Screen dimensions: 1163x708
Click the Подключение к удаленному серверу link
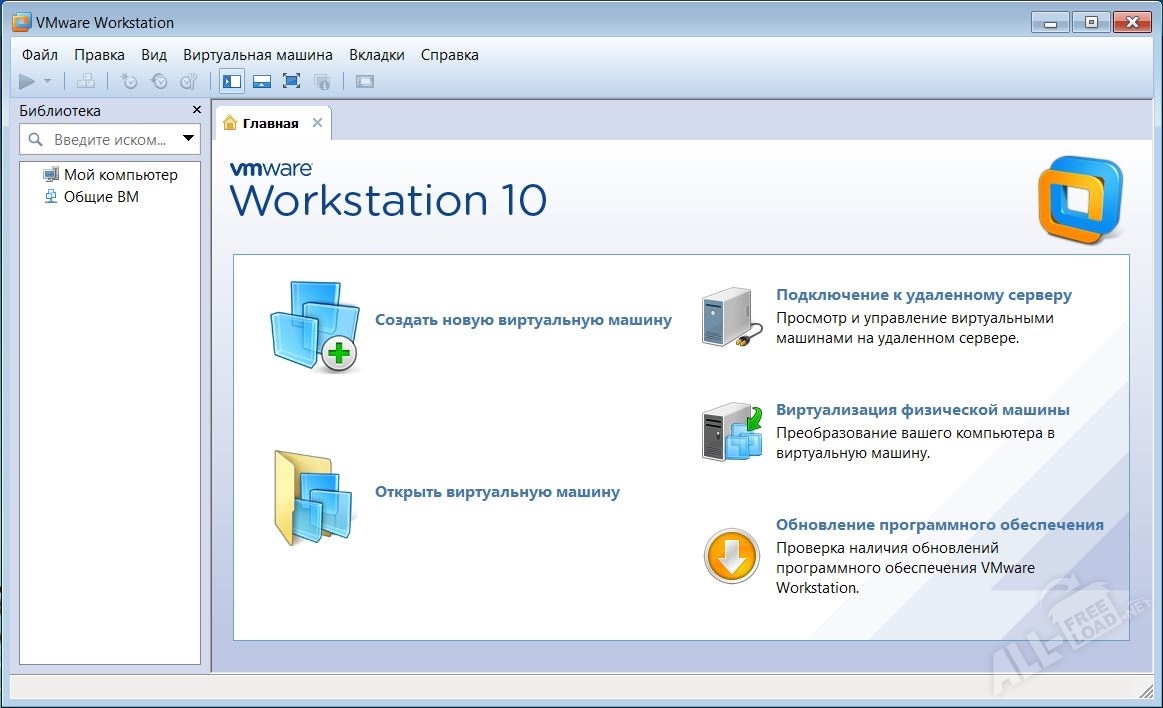[923, 295]
